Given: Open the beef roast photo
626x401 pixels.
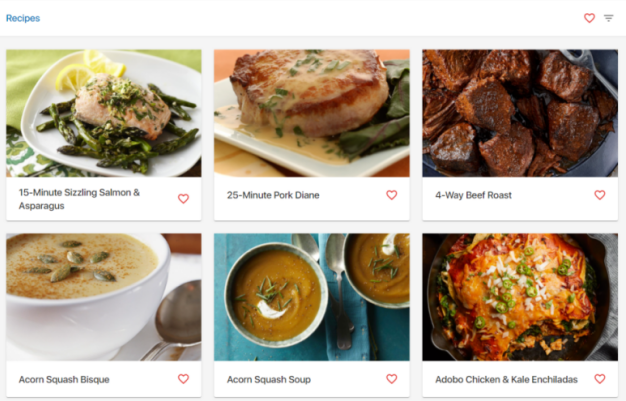Looking at the screenshot, I should [x=520, y=113].
